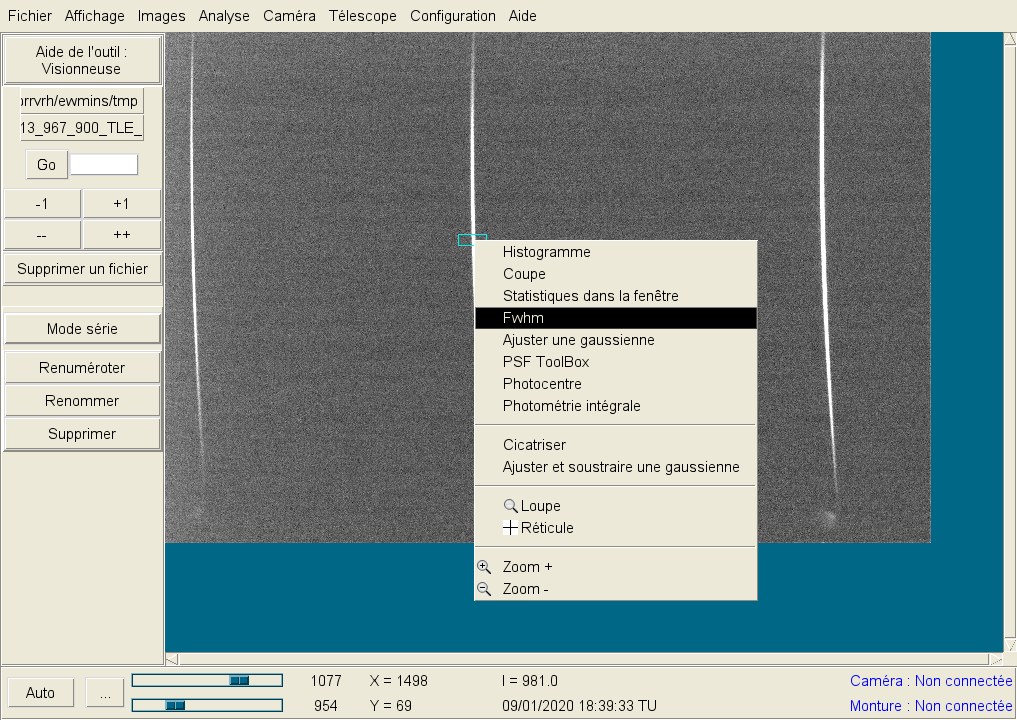Click the upper threshold slider handle

point(239,680)
